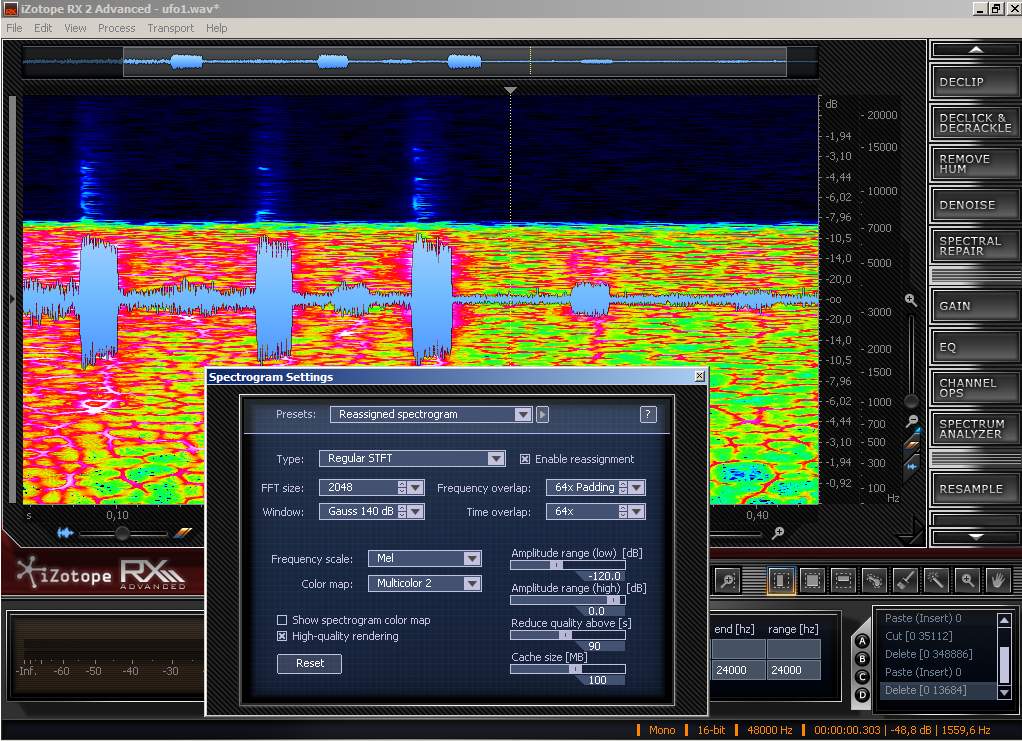Click snapshot button A

point(862,641)
